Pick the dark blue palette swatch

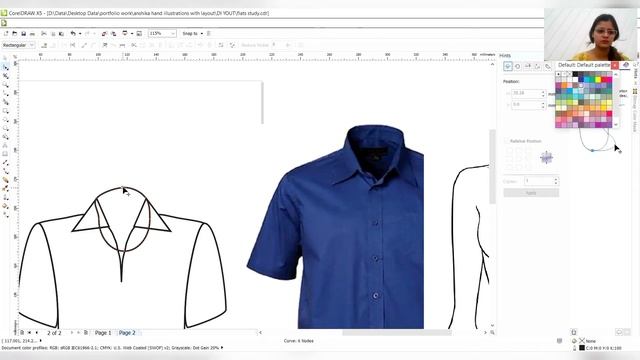(581, 80)
